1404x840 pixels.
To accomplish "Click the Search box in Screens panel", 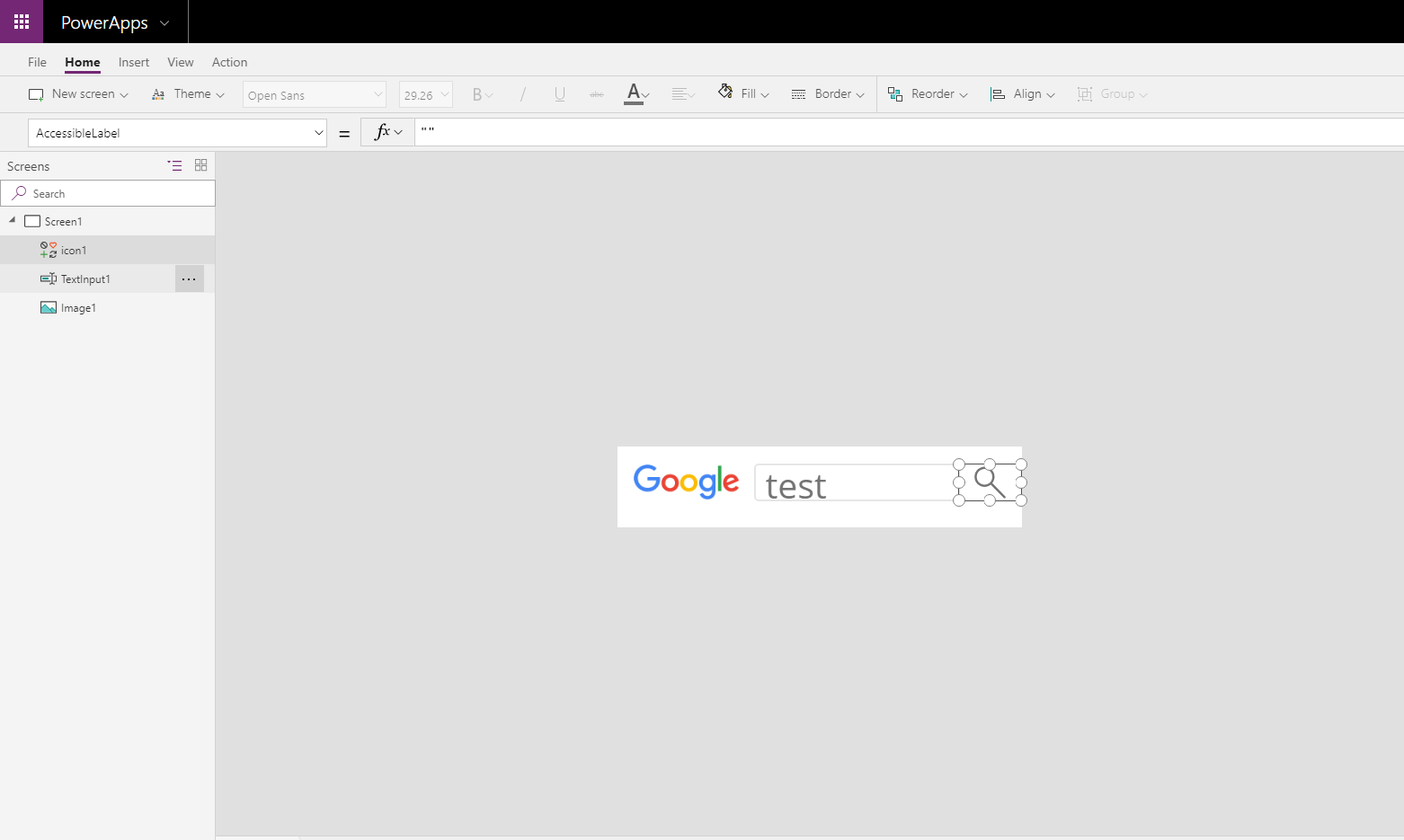I will click(x=108, y=193).
